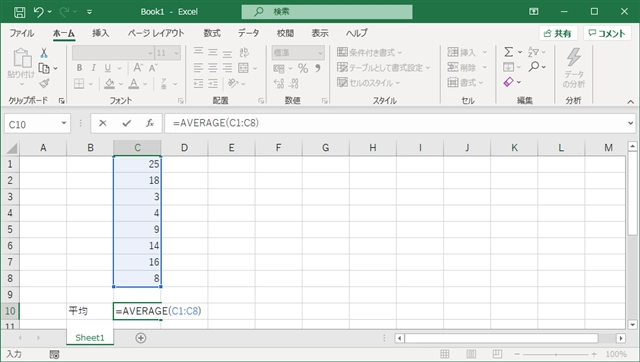The height and width of the screenshot is (362, 640).
Task: Click the Font Color A icon
Action: (133, 84)
